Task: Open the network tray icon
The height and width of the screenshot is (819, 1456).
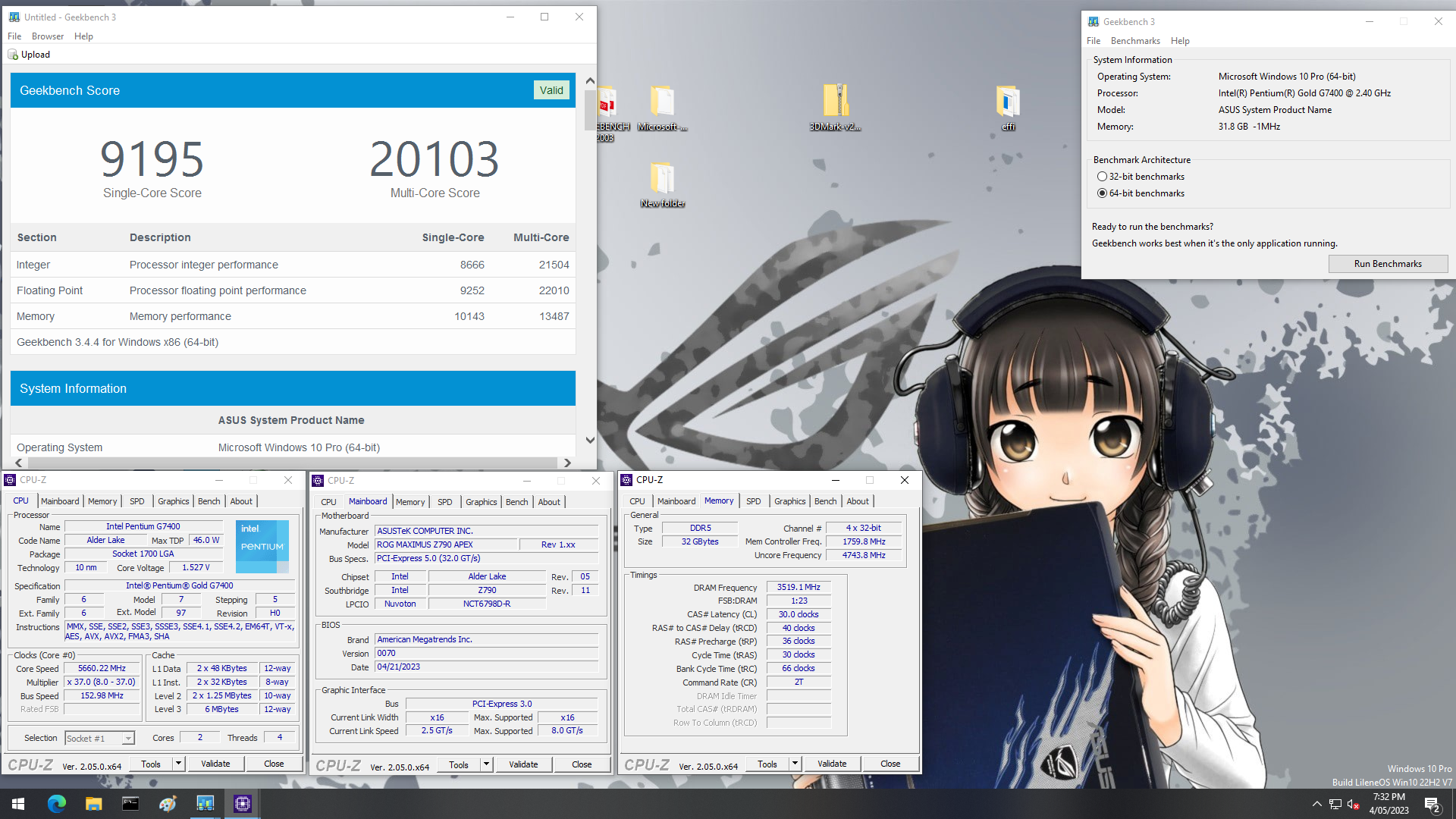Action: [x=1335, y=804]
